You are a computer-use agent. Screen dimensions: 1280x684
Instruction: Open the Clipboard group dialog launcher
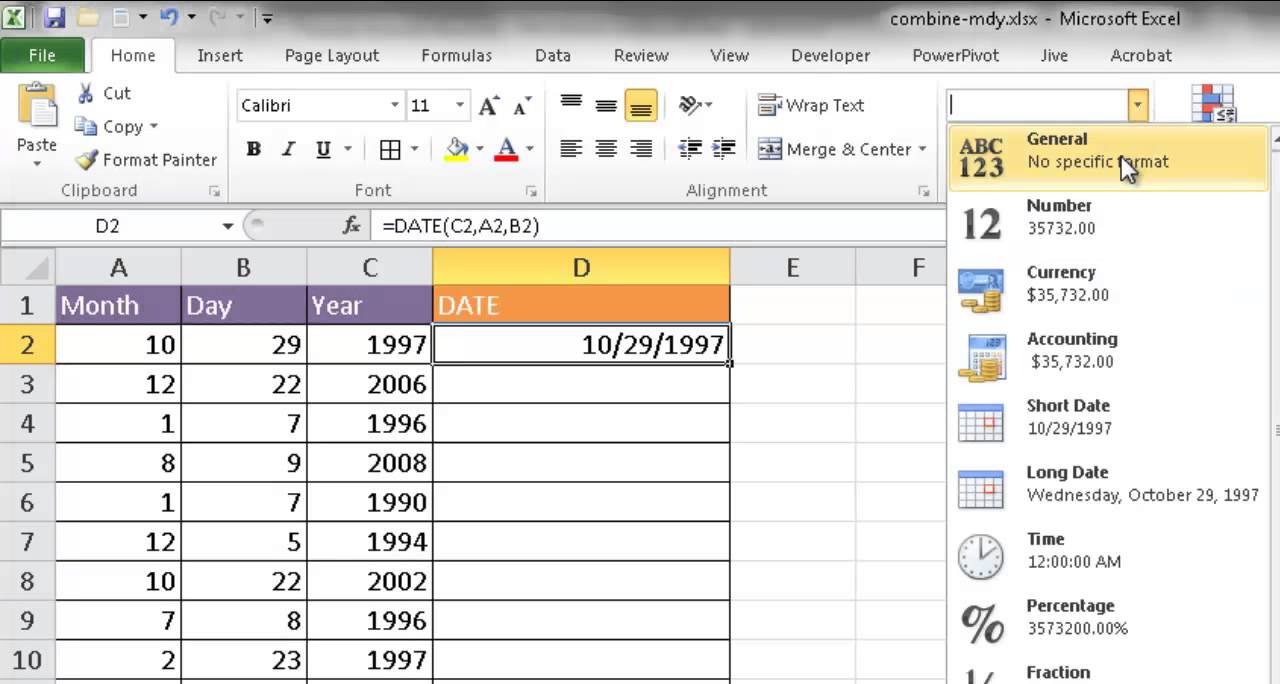[x=214, y=190]
